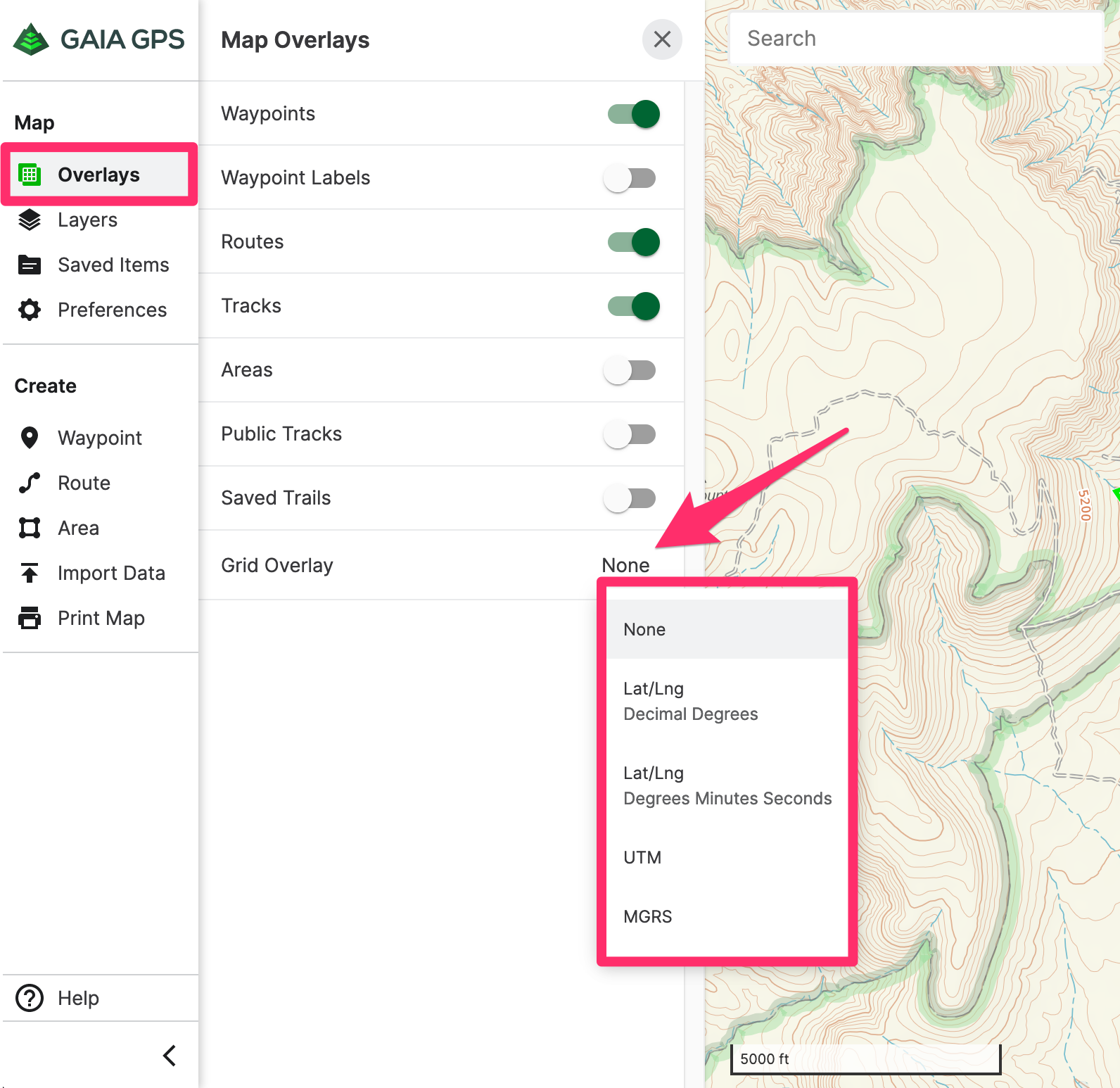Click the Gaia GPS logo icon

click(31, 39)
